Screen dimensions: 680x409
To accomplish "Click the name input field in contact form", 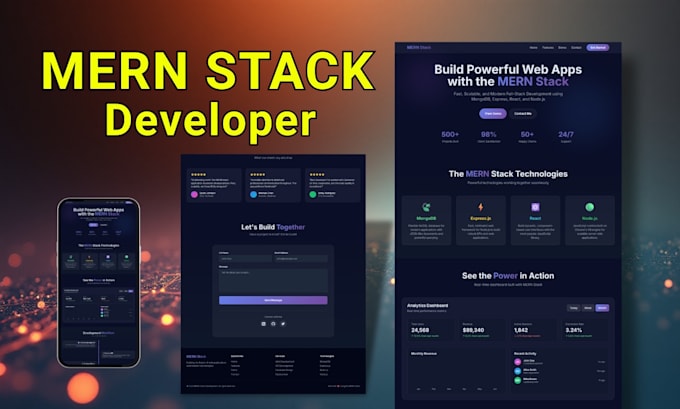I will coord(245,258).
